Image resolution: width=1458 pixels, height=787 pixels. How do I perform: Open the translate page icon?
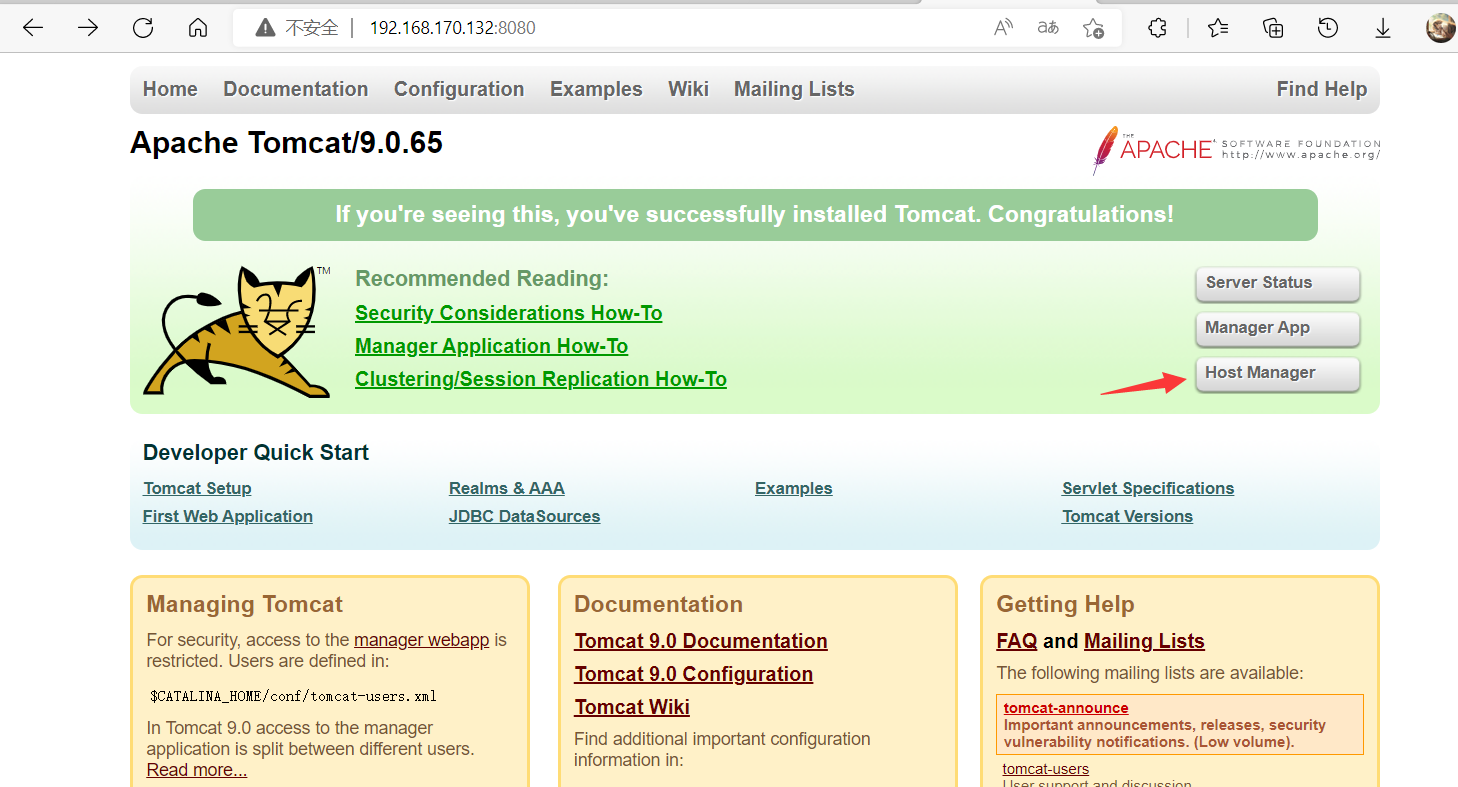point(1048,28)
